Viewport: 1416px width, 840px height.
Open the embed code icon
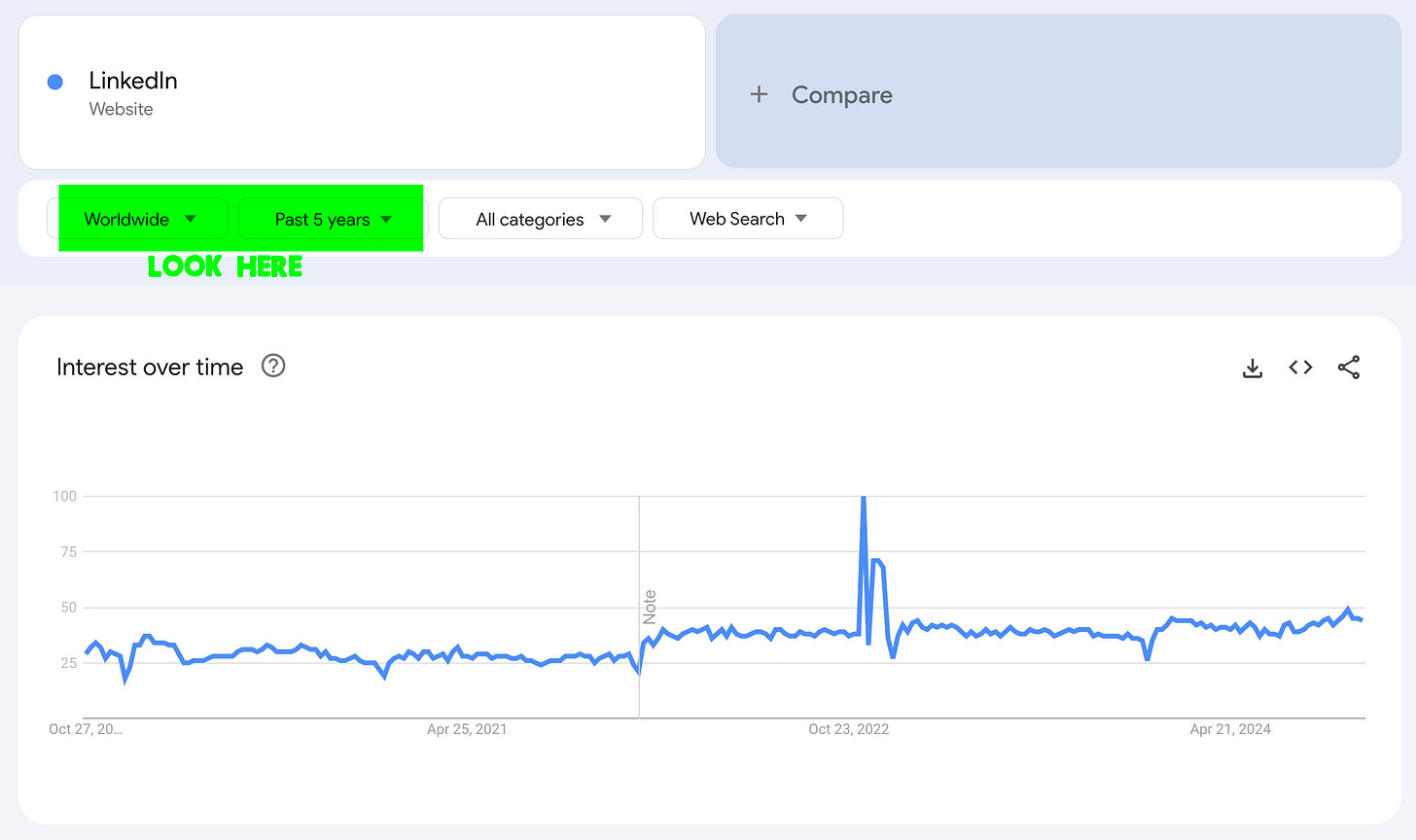click(x=1300, y=367)
